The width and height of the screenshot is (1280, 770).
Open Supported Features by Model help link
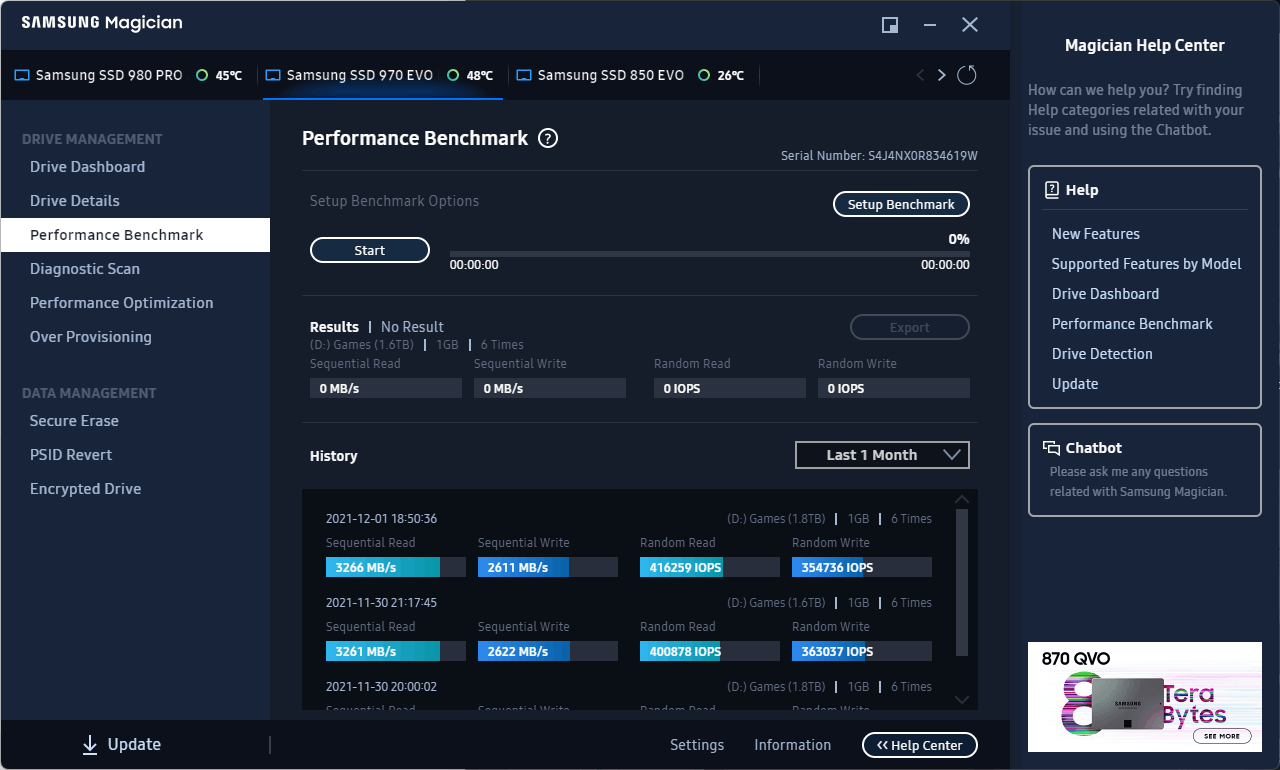(x=1146, y=264)
